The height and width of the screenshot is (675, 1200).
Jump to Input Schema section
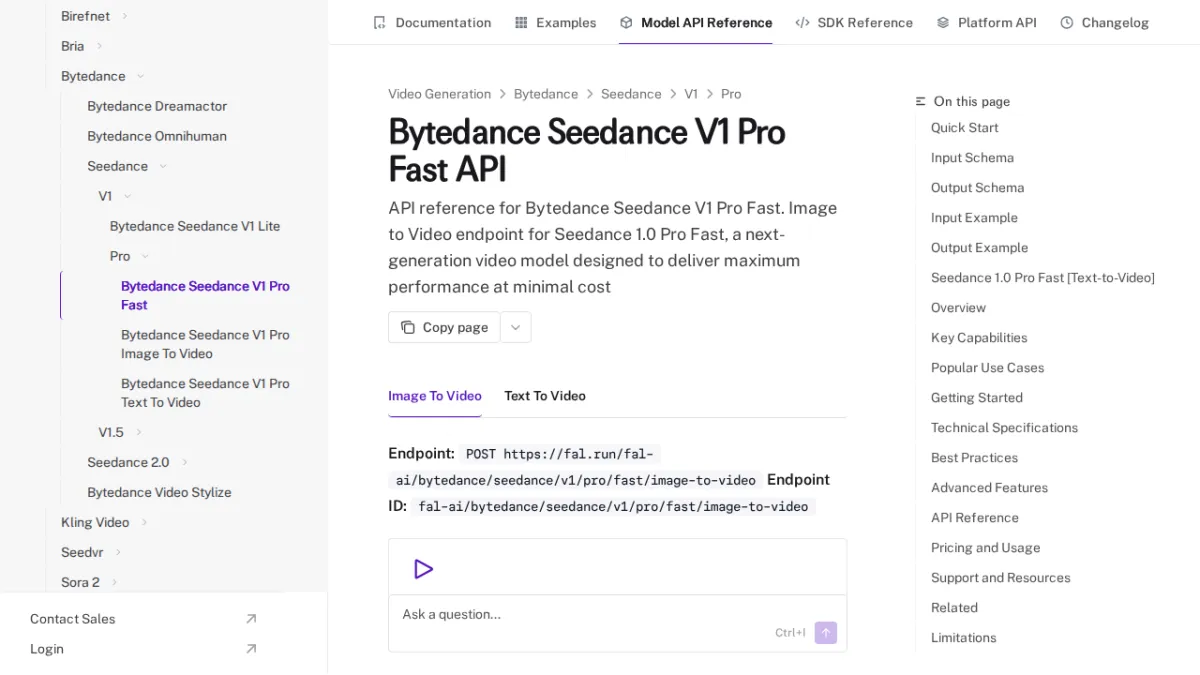(x=972, y=158)
